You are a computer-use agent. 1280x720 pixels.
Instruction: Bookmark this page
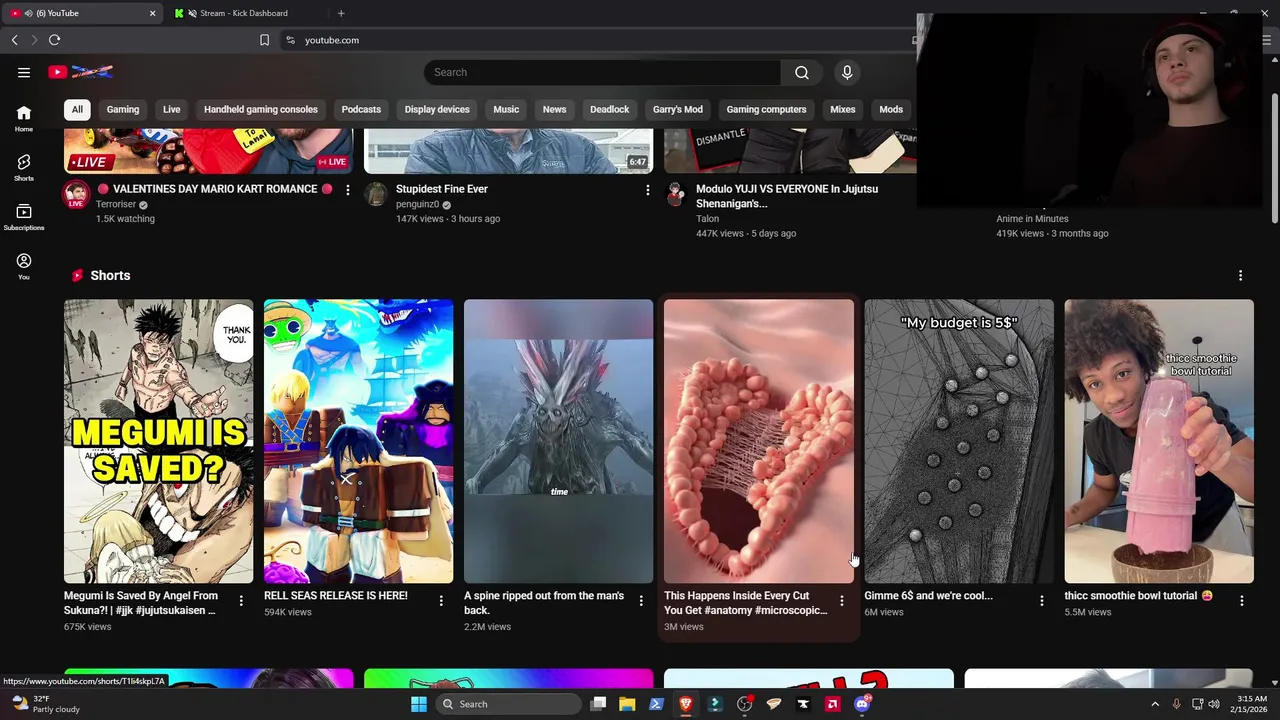click(x=264, y=40)
